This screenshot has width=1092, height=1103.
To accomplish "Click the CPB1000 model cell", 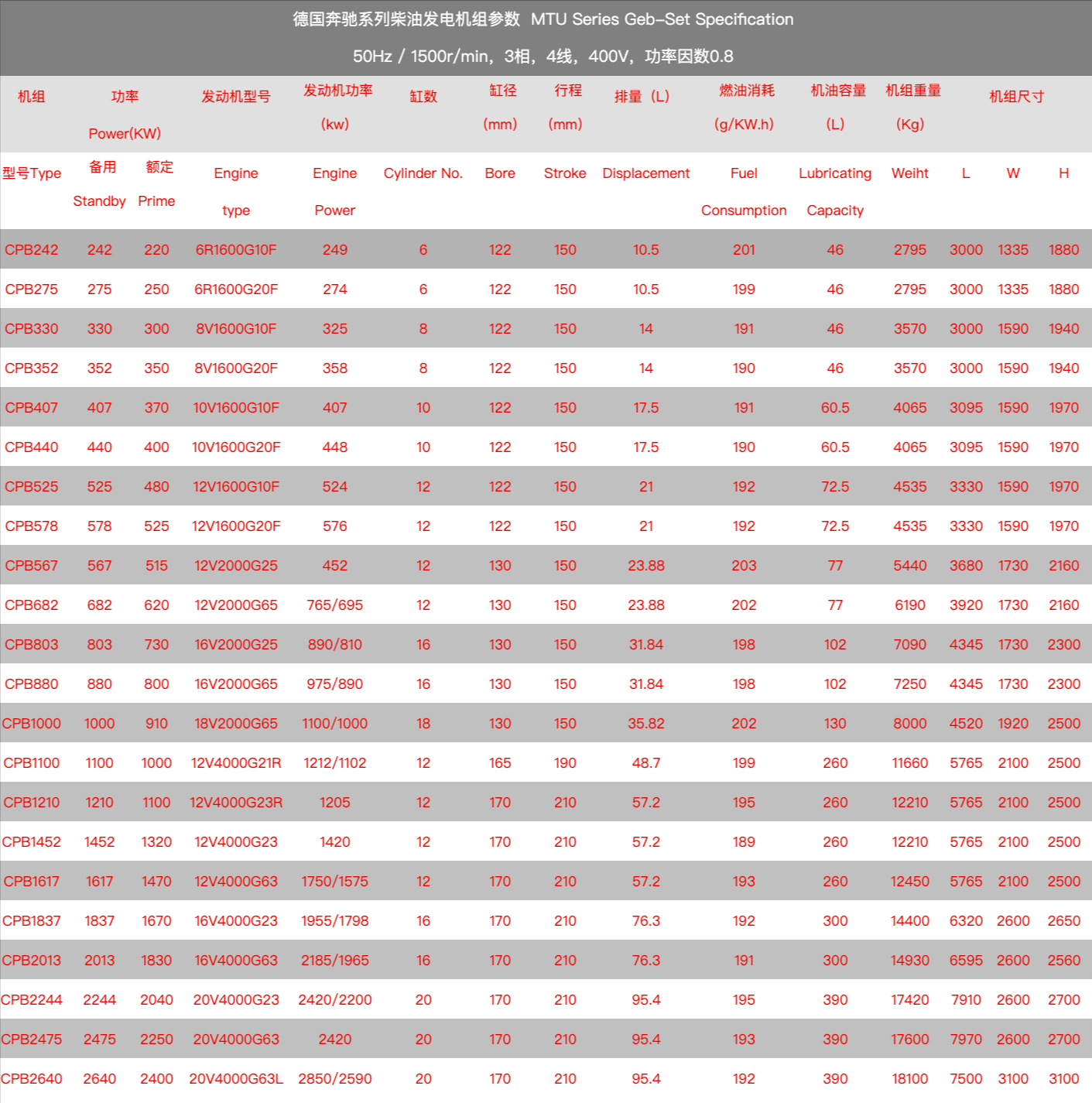I will click(32, 724).
